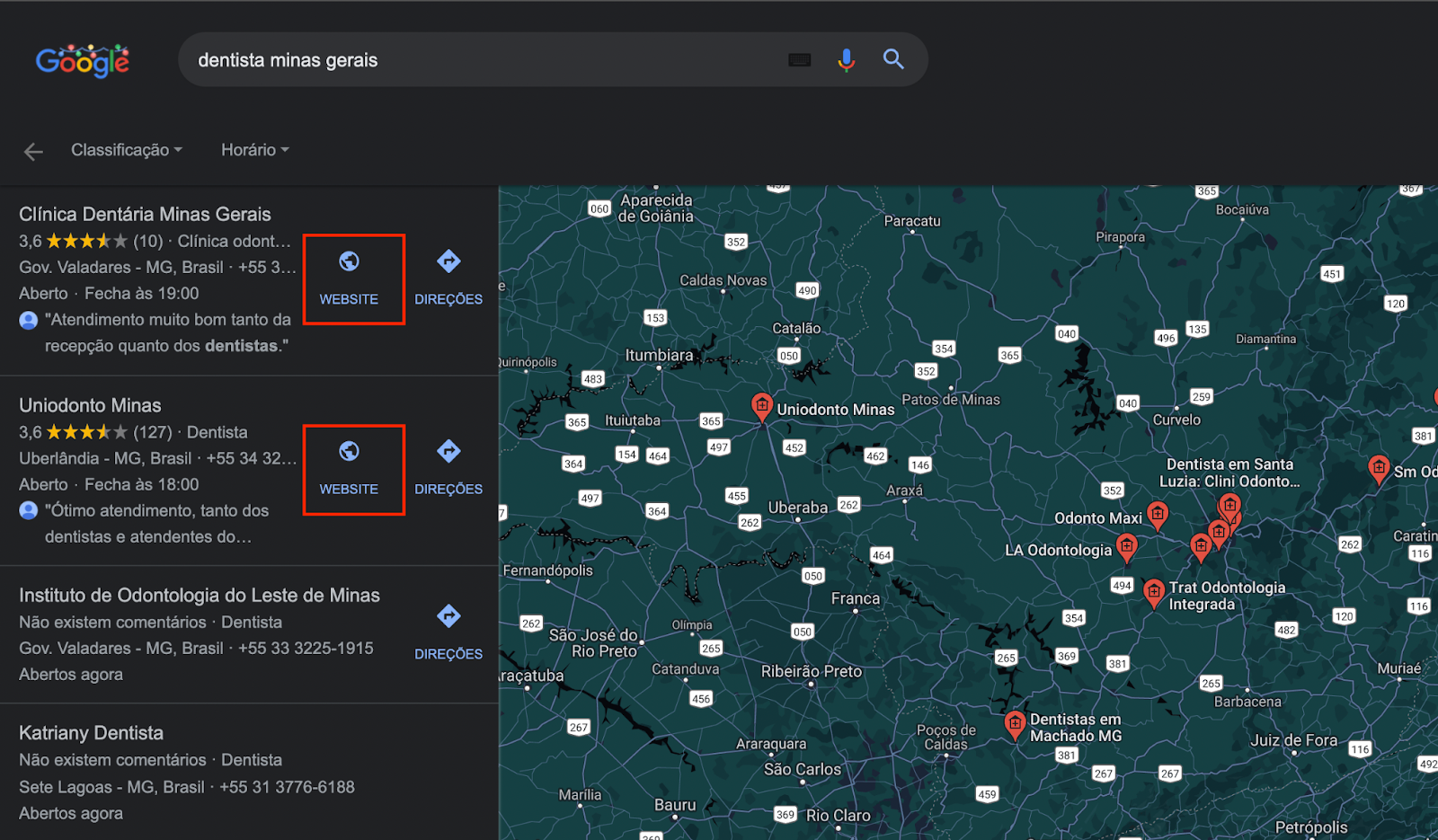Screen dimensions: 1438x840
Task: Click the Ribeirão Preto city label
Action: click(x=812, y=671)
